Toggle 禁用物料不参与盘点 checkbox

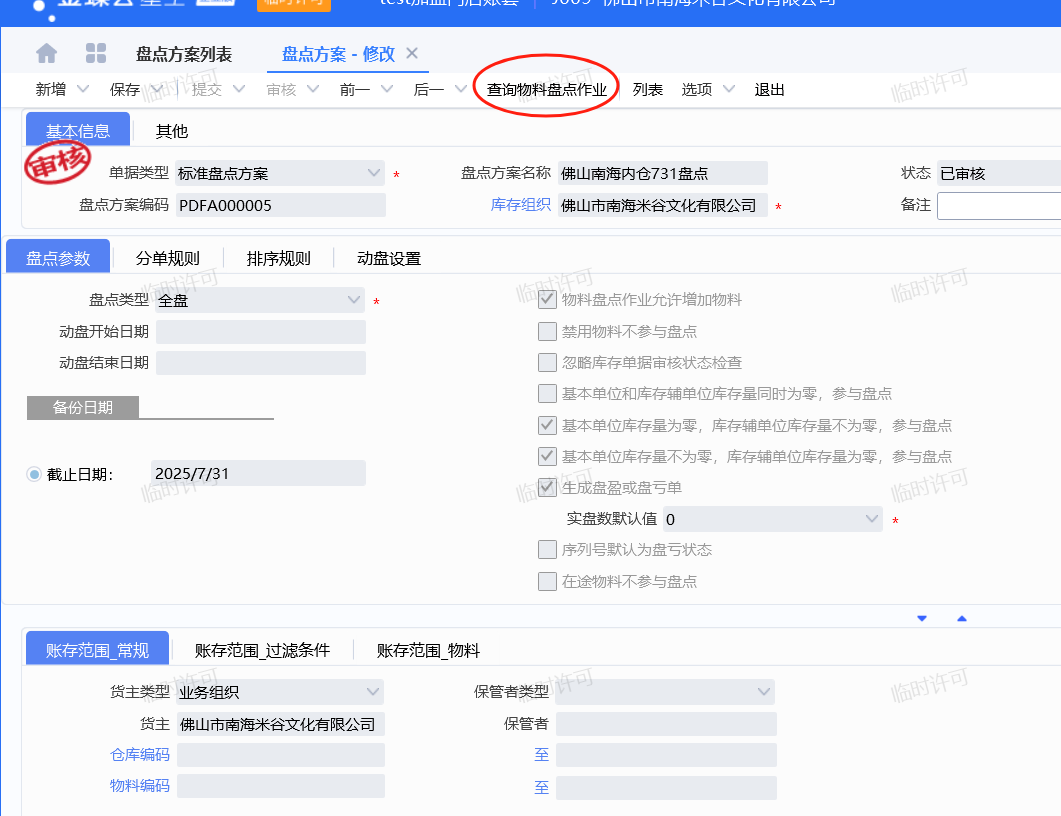click(547, 332)
